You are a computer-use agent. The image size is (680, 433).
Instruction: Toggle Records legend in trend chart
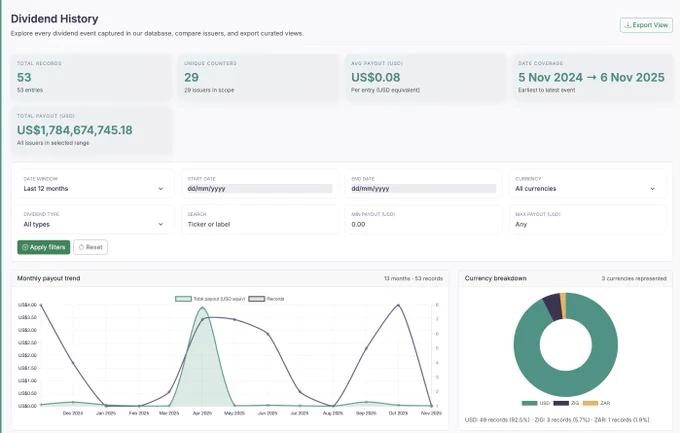tap(266, 299)
